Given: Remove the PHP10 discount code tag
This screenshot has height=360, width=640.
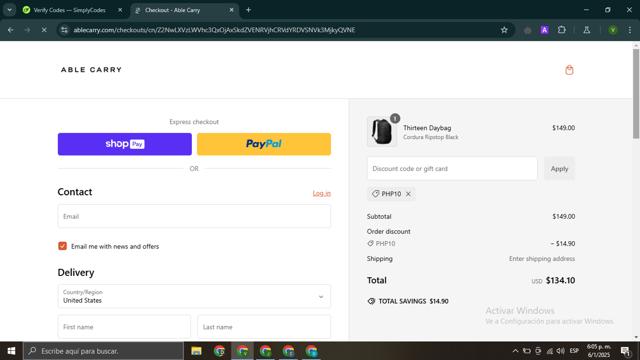Looking at the screenshot, I should (x=408, y=194).
